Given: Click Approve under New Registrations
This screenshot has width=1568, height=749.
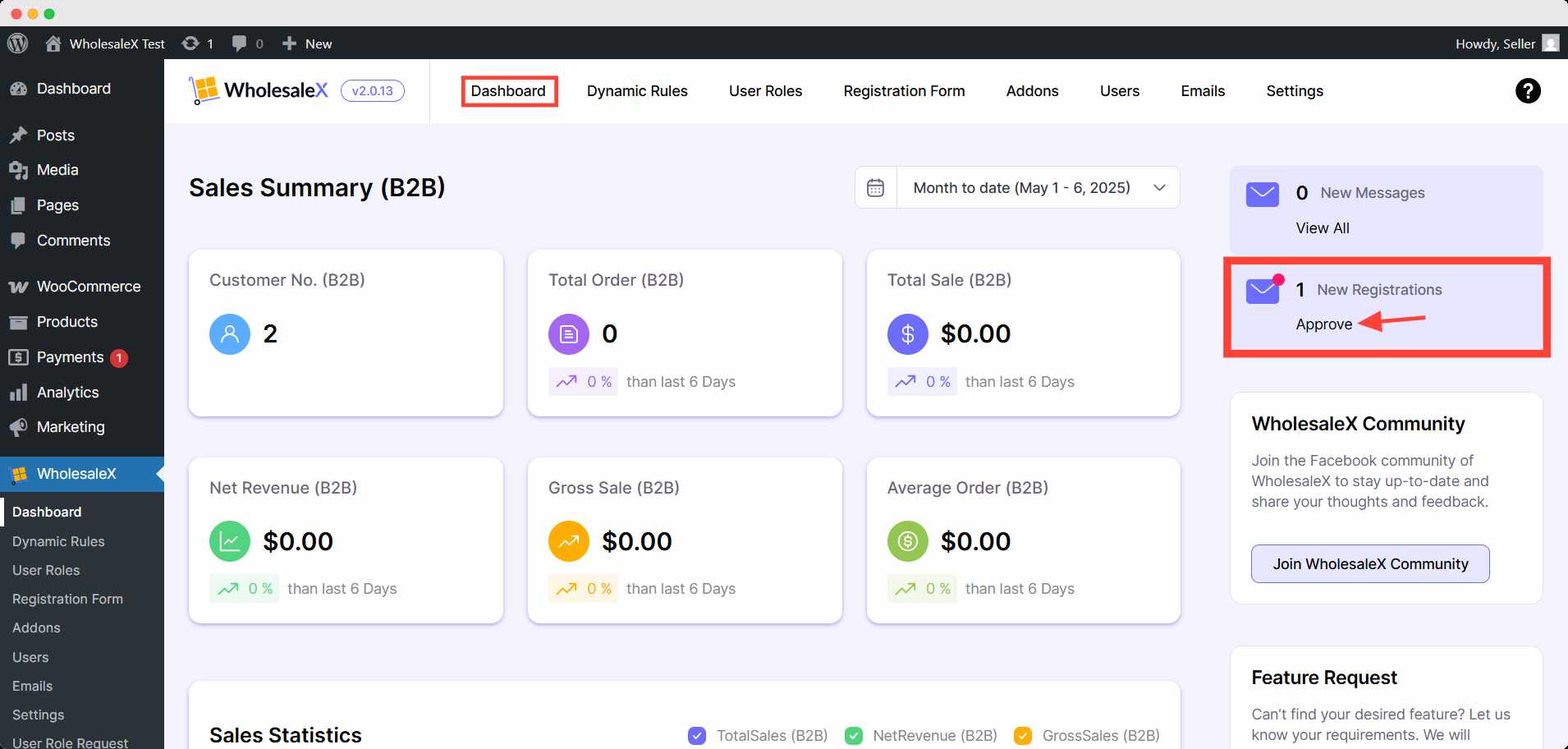Looking at the screenshot, I should tap(1323, 324).
